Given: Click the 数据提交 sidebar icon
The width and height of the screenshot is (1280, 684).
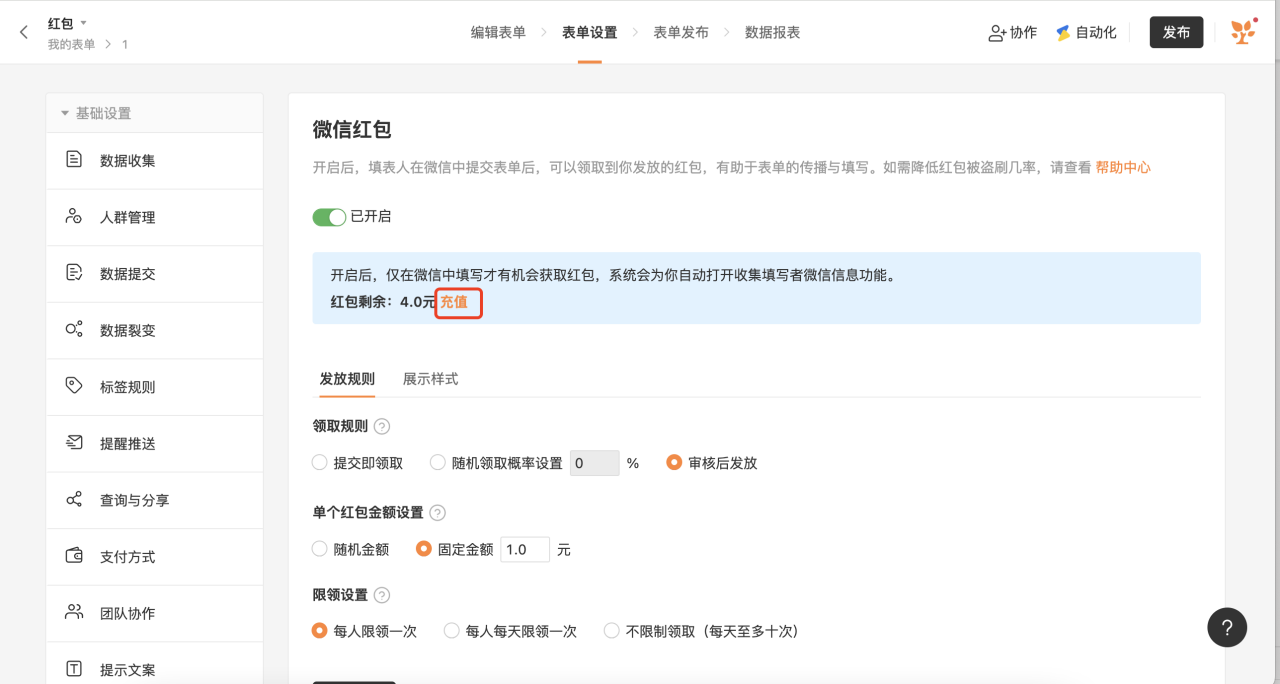Looking at the screenshot, I should click(74, 272).
